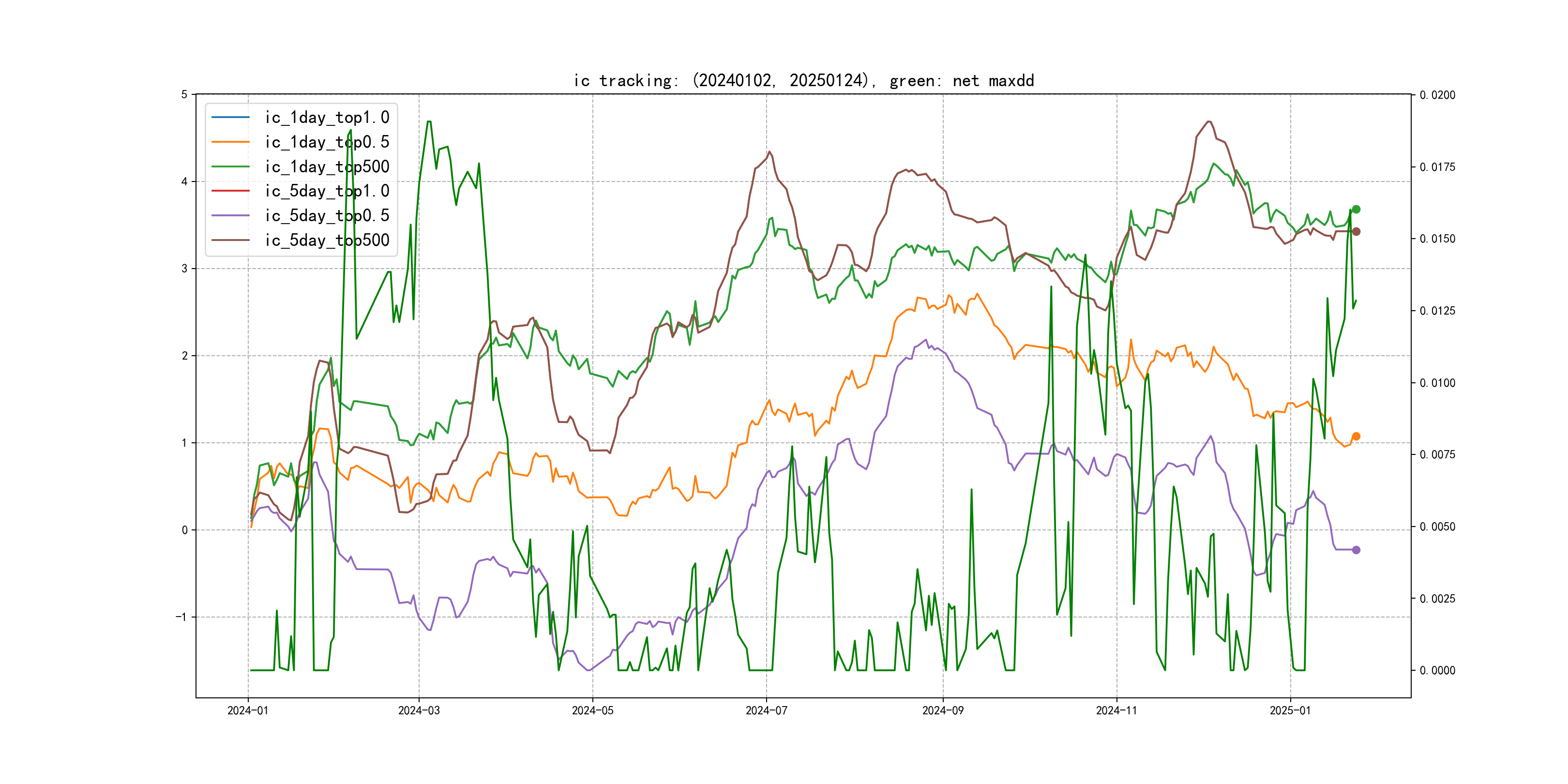Click the blue line swatch for ic_1day_top1.0

(230, 117)
